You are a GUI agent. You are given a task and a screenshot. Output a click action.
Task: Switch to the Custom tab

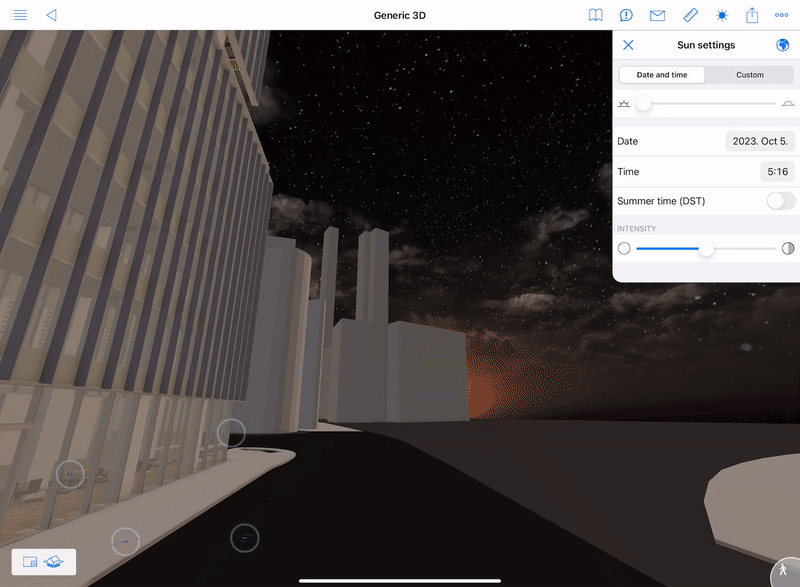749,75
